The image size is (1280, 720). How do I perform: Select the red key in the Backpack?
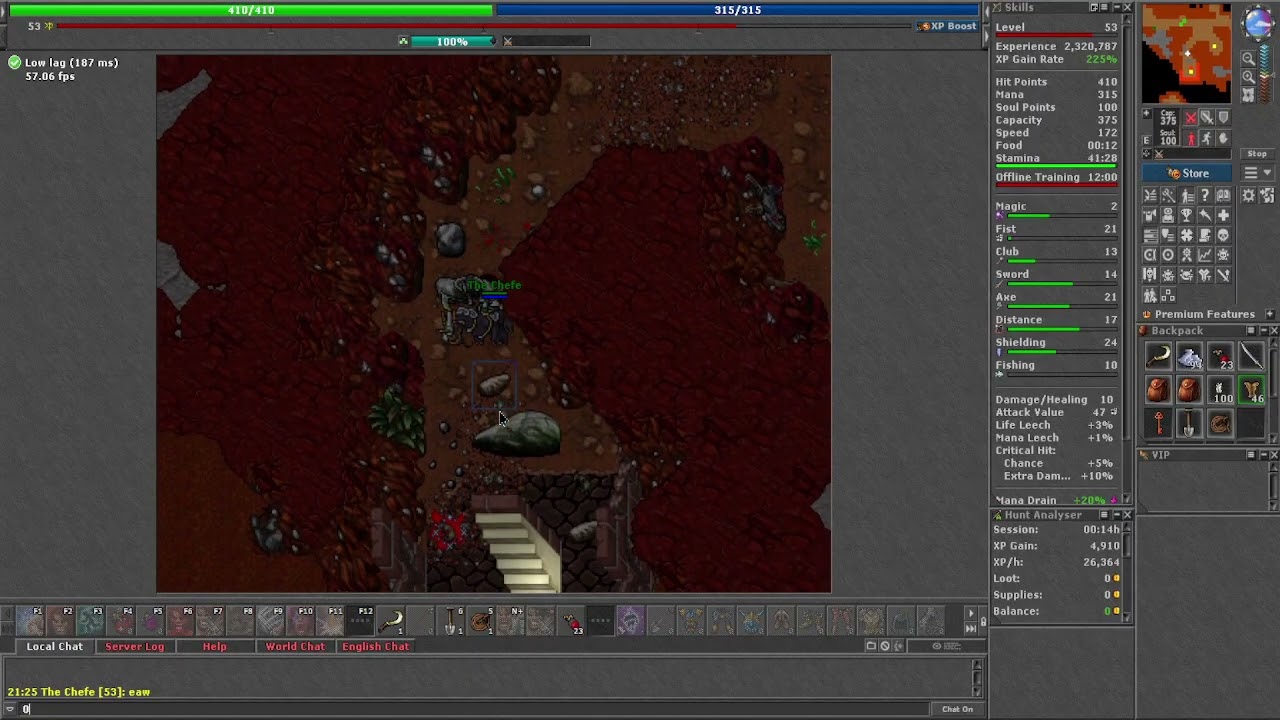pos(1158,423)
